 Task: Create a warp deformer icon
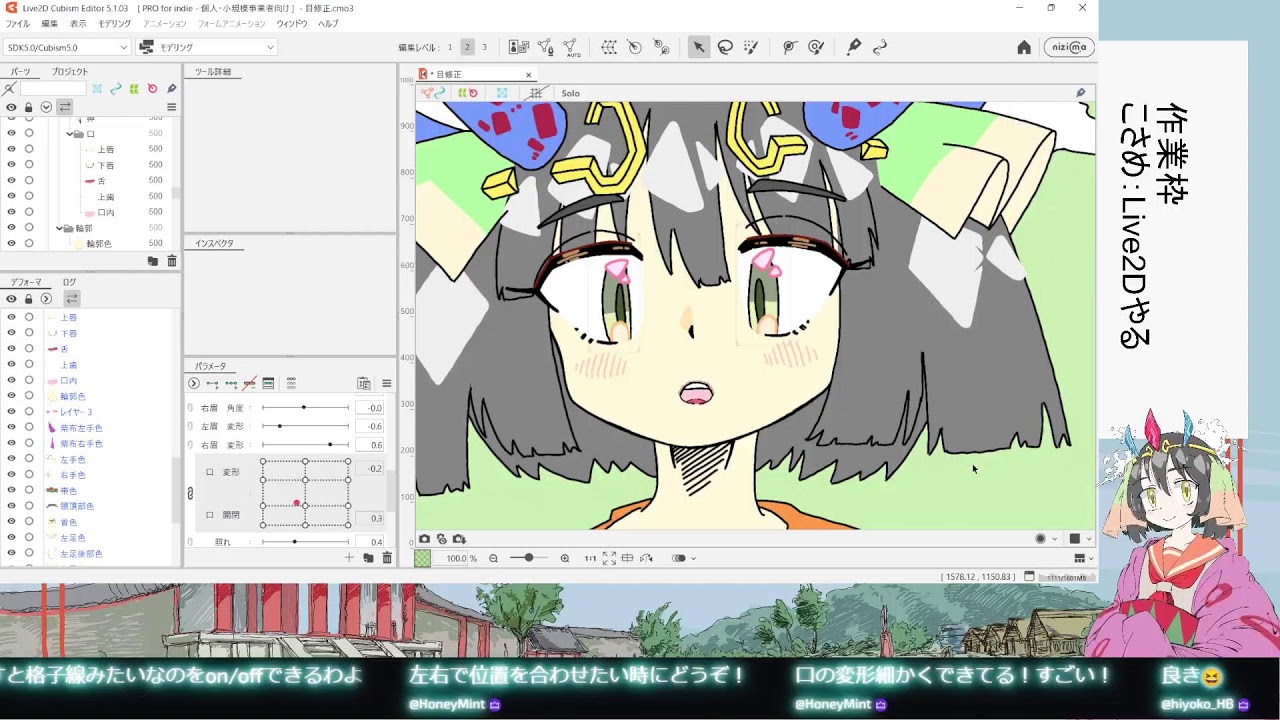coord(609,47)
